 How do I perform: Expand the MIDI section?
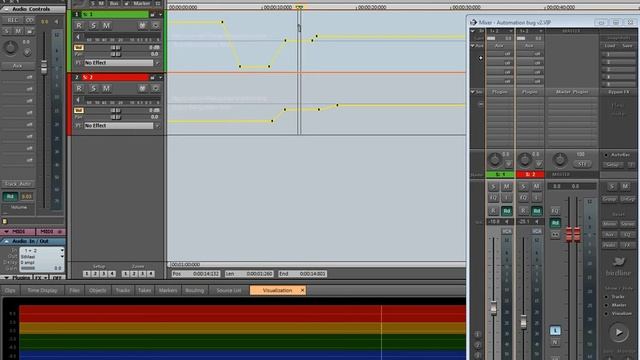coord(7,231)
